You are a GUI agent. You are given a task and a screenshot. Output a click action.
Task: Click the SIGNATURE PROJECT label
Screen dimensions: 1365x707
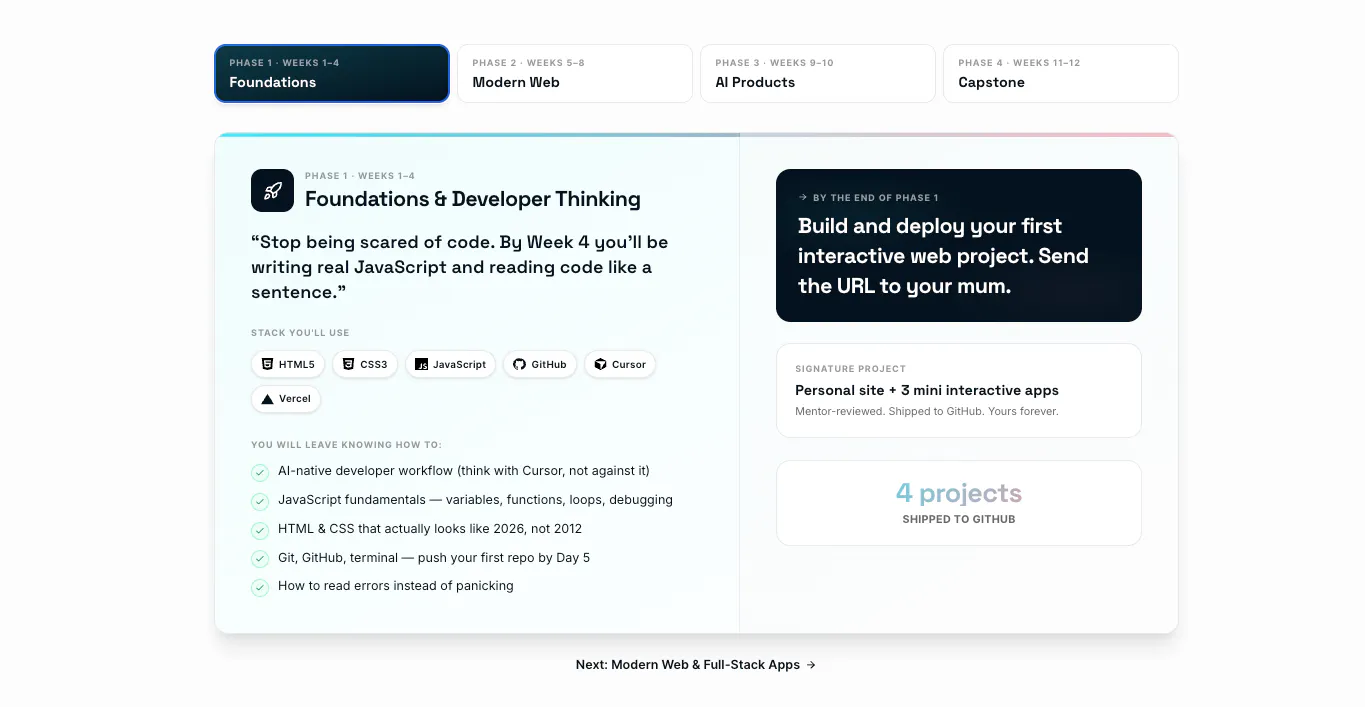tap(850, 369)
